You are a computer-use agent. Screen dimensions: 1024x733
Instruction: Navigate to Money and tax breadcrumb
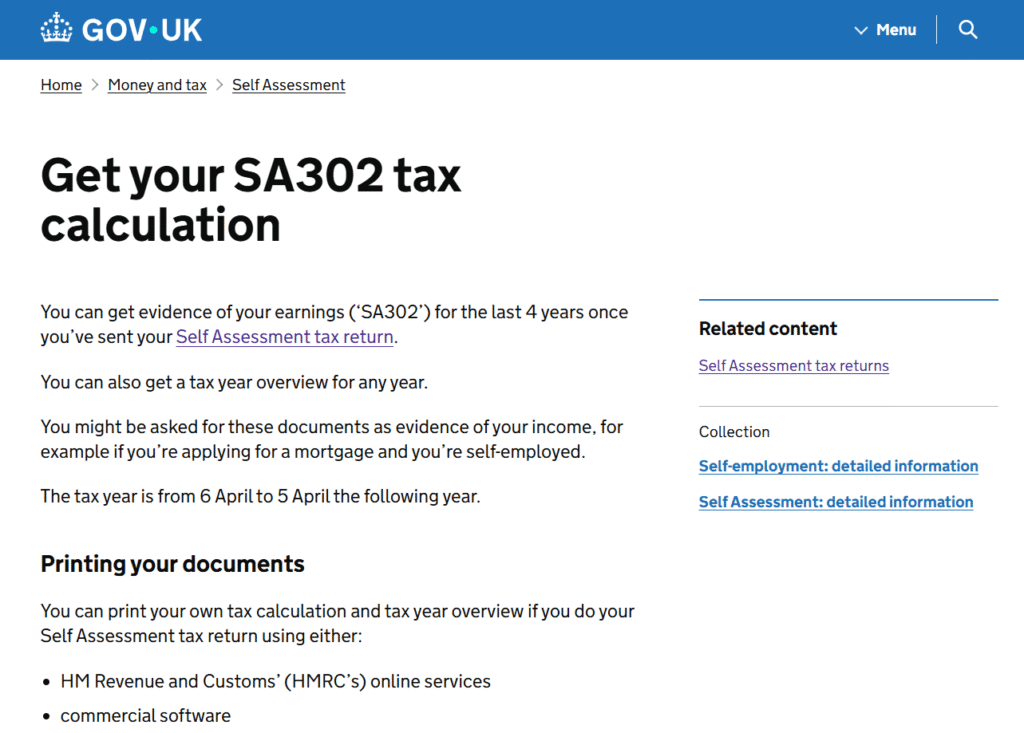(x=157, y=85)
